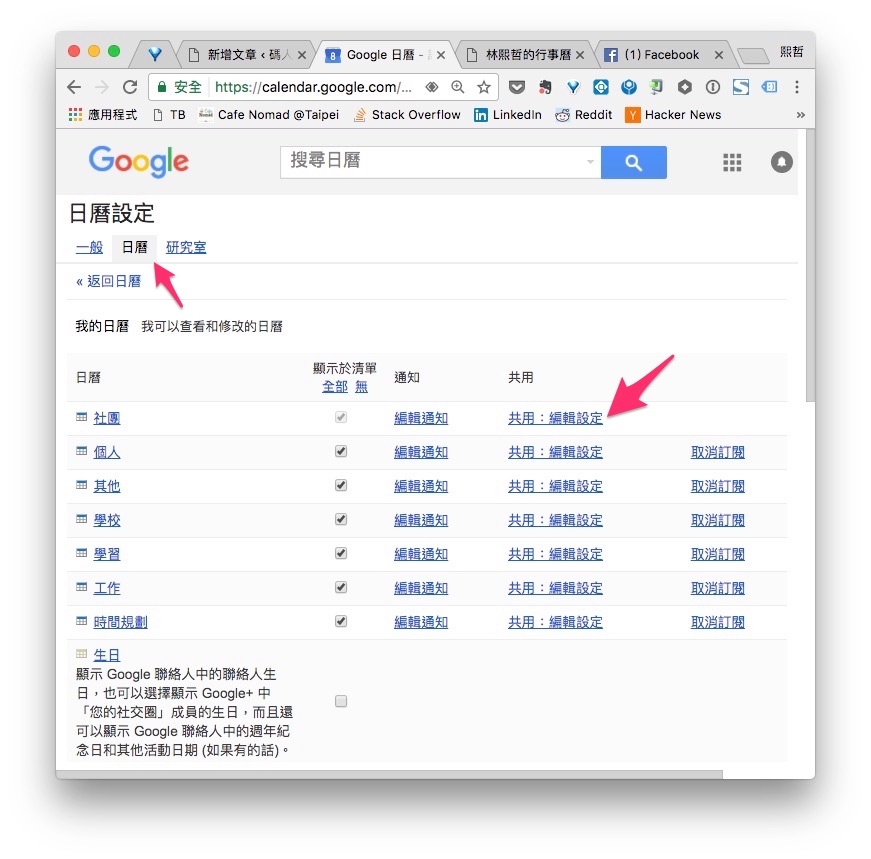Go back using the browser back arrow
This screenshot has height=859, width=871.
click(x=74, y=87)
